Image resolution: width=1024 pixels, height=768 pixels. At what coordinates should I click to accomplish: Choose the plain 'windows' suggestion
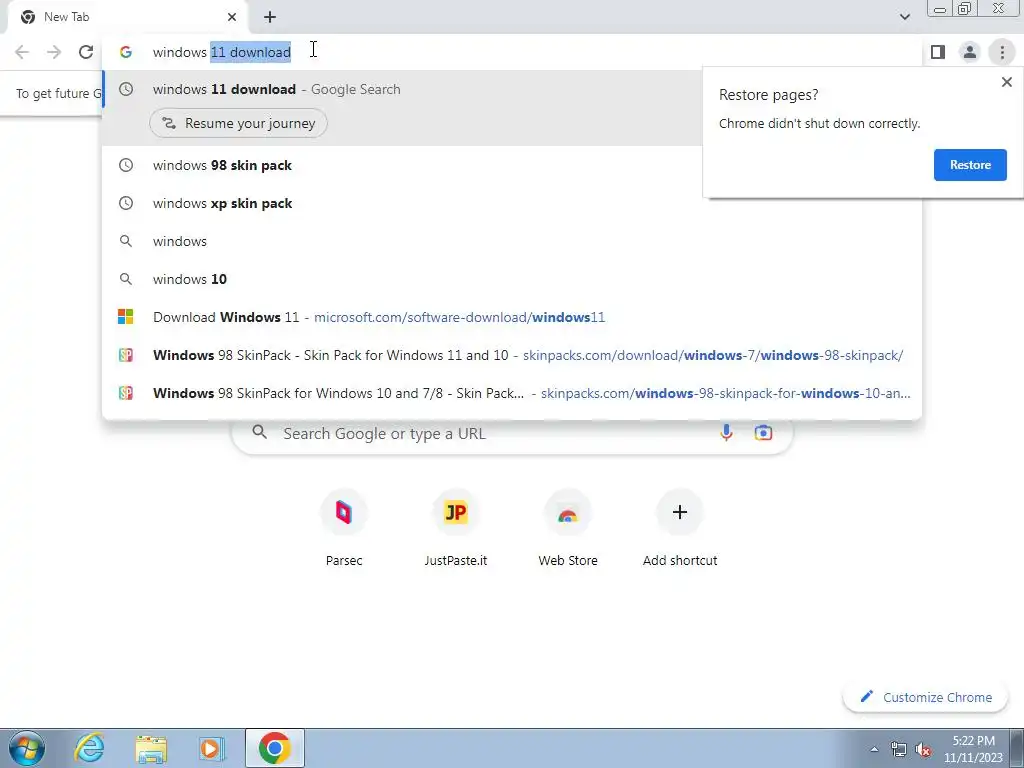tap(511, 241)
